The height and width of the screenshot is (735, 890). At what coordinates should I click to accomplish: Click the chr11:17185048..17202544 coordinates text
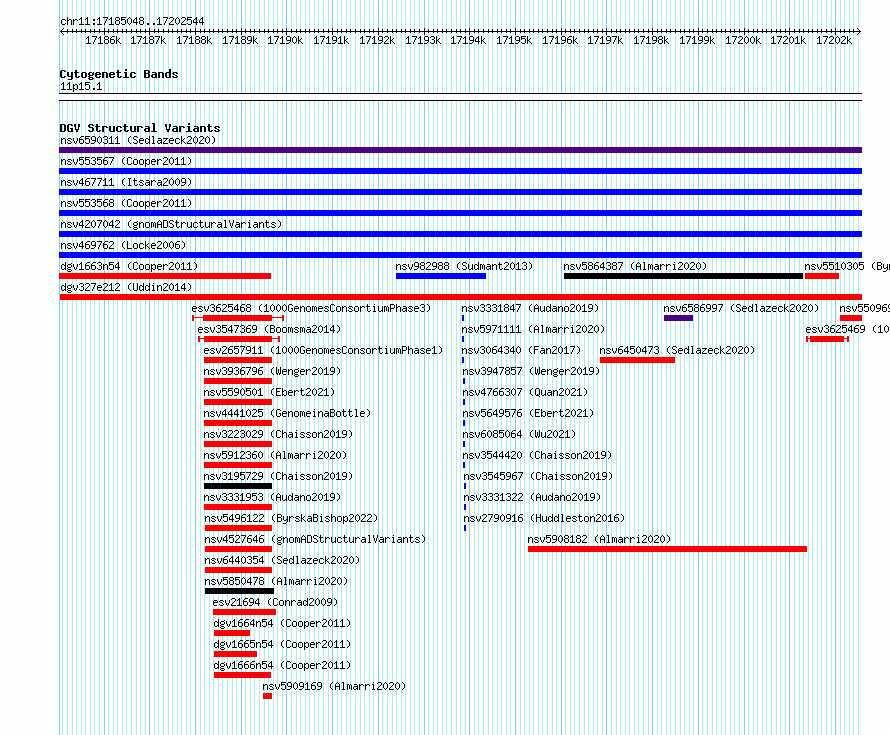pos(132,21)
